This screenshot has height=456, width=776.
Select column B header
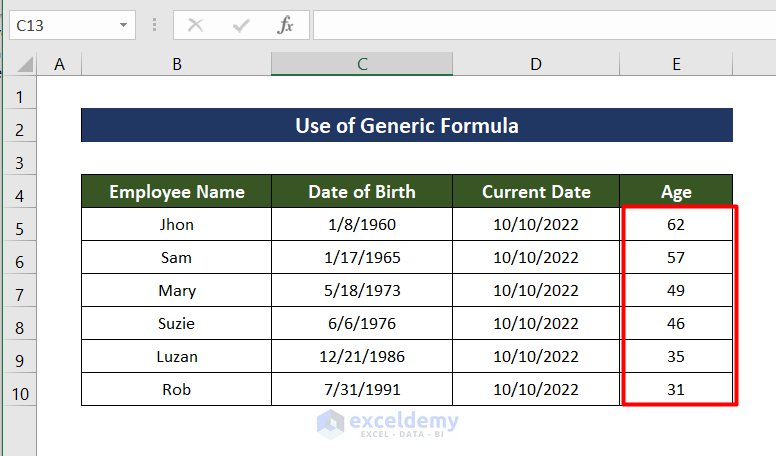[177, 64]
